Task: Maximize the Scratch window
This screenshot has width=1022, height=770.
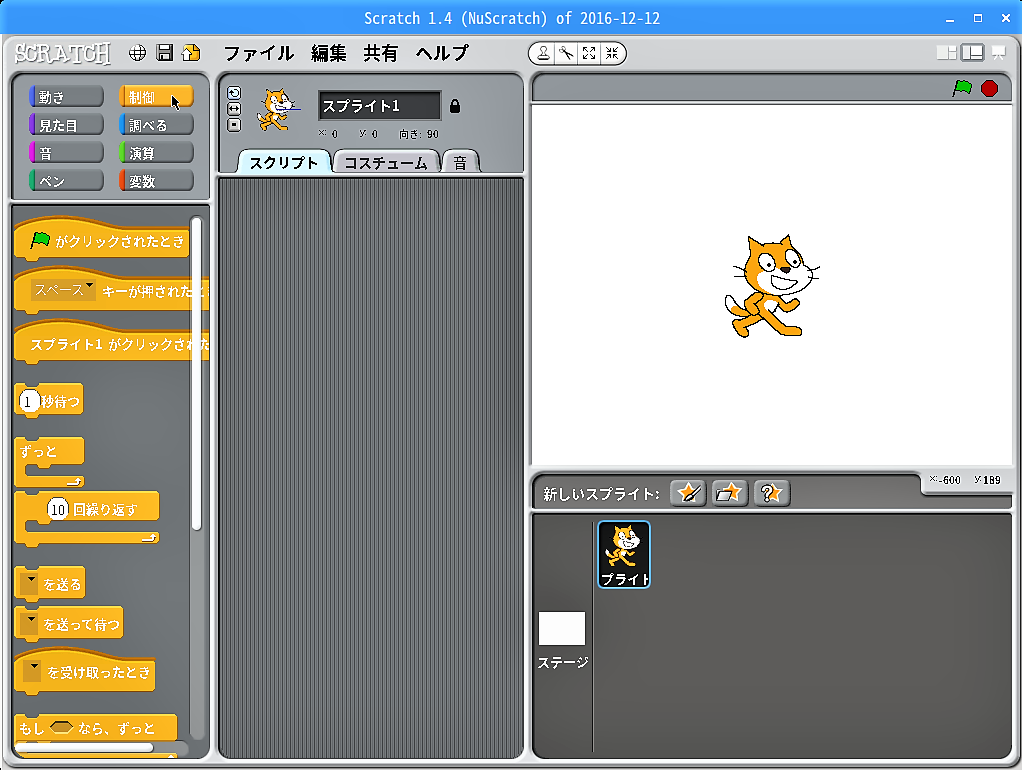Action: pos(978,18)
